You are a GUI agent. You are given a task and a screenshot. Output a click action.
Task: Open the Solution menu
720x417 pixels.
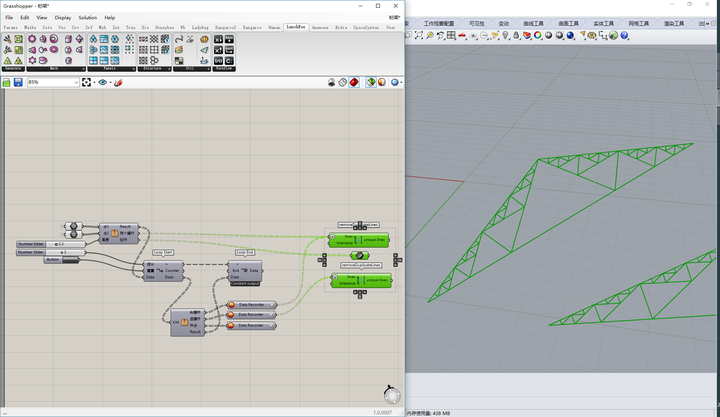pos(88,17)
